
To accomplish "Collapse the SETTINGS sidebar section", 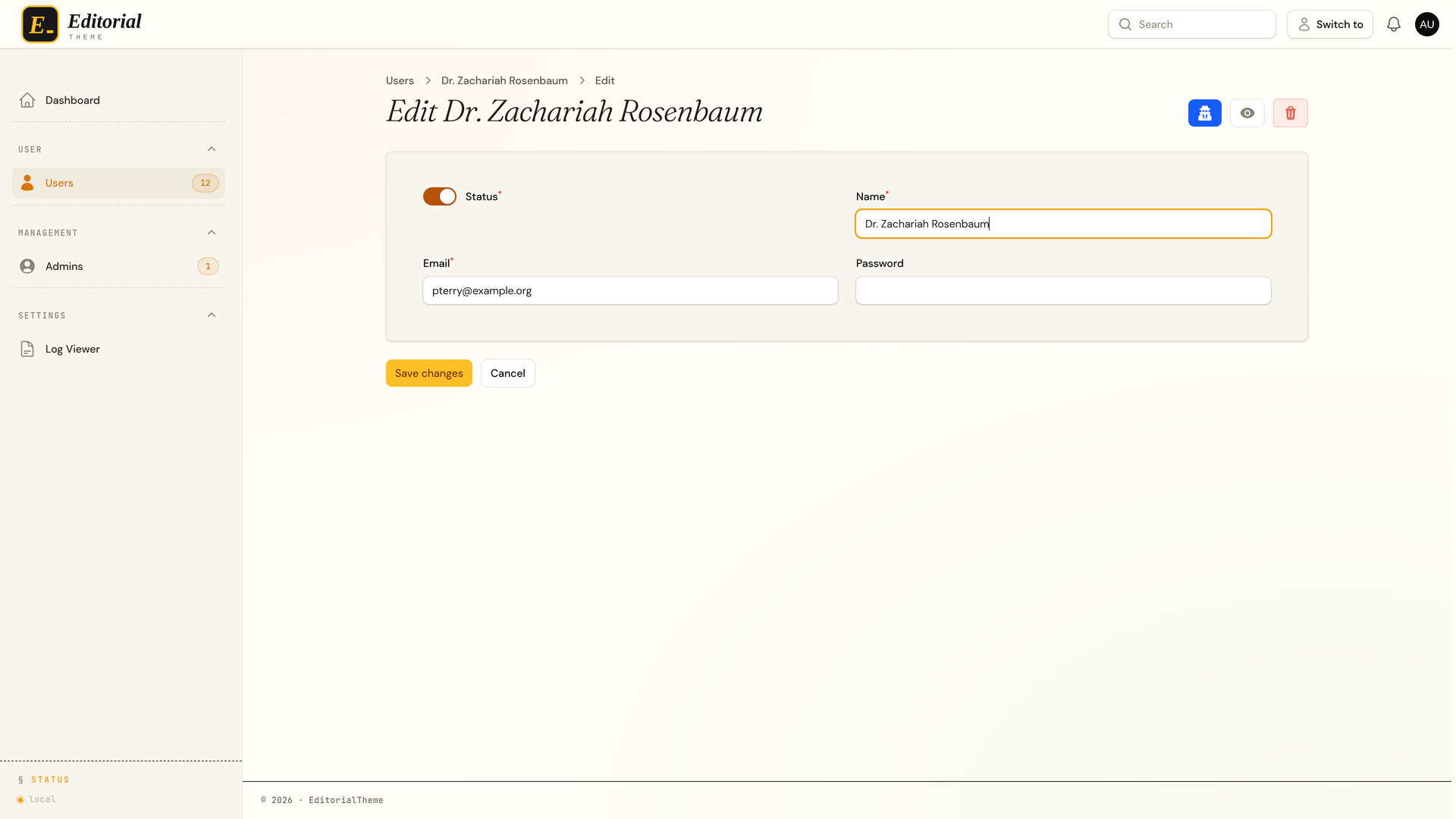I will pyautogui.click(x=212, y=315).
